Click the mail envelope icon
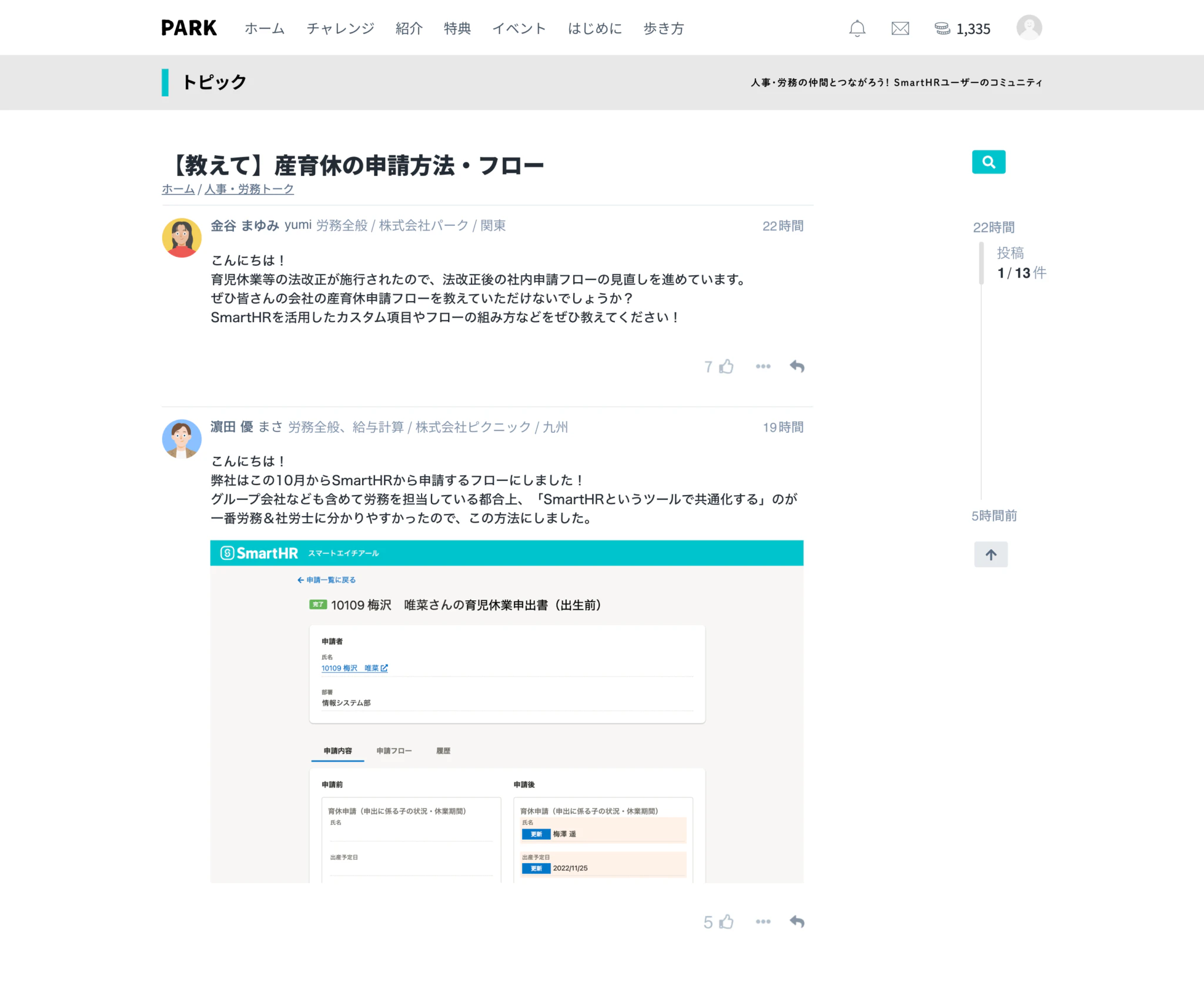 coord(899,28)
